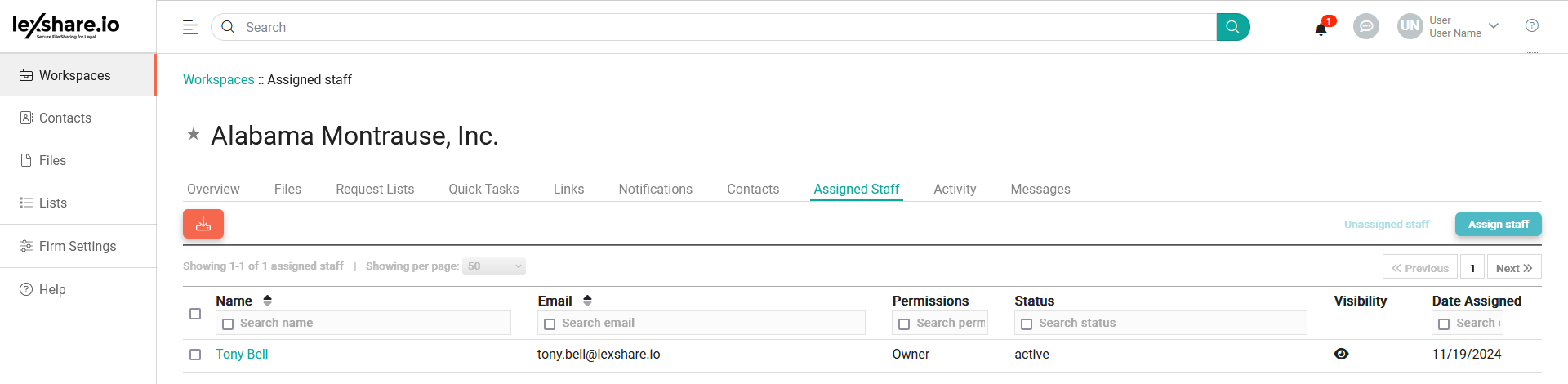Viewport: 1568px width, 384px height.
Task: Click the teal search magnifier button
Action: coord(1232,27)
